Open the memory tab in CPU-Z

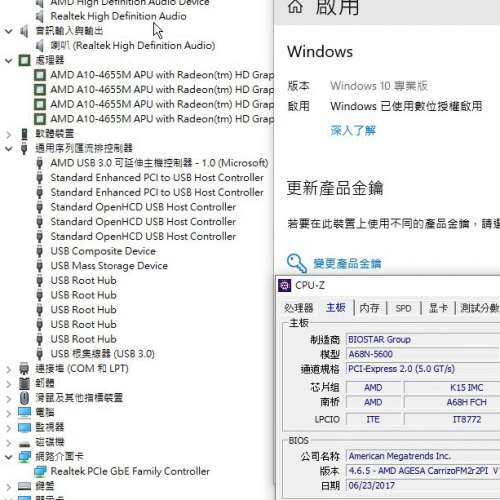[369, 307]
